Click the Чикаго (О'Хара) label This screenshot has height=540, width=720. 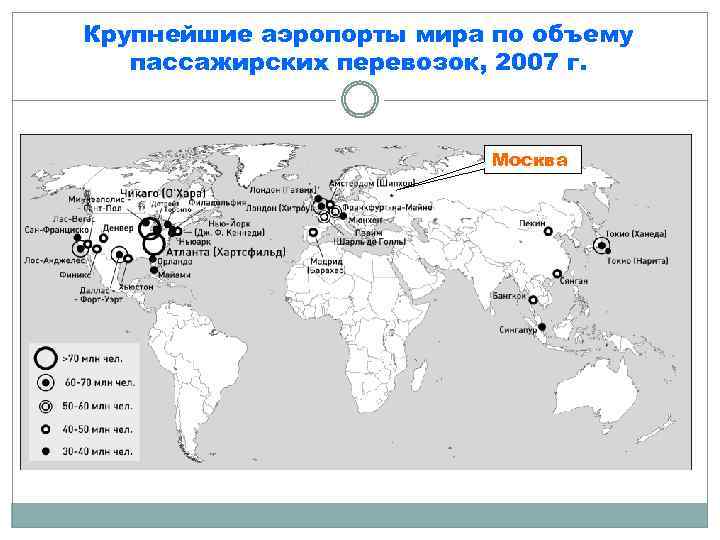click(163, 193)
